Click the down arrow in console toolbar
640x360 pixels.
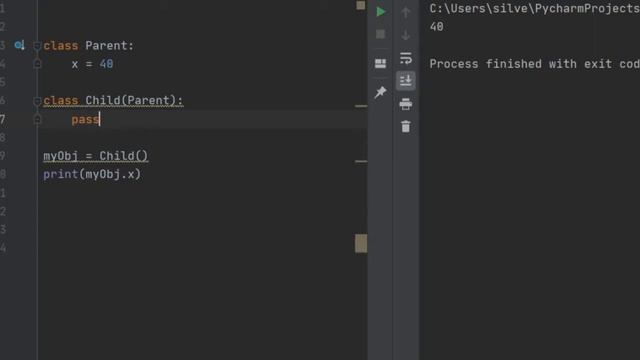click(405, 35)
